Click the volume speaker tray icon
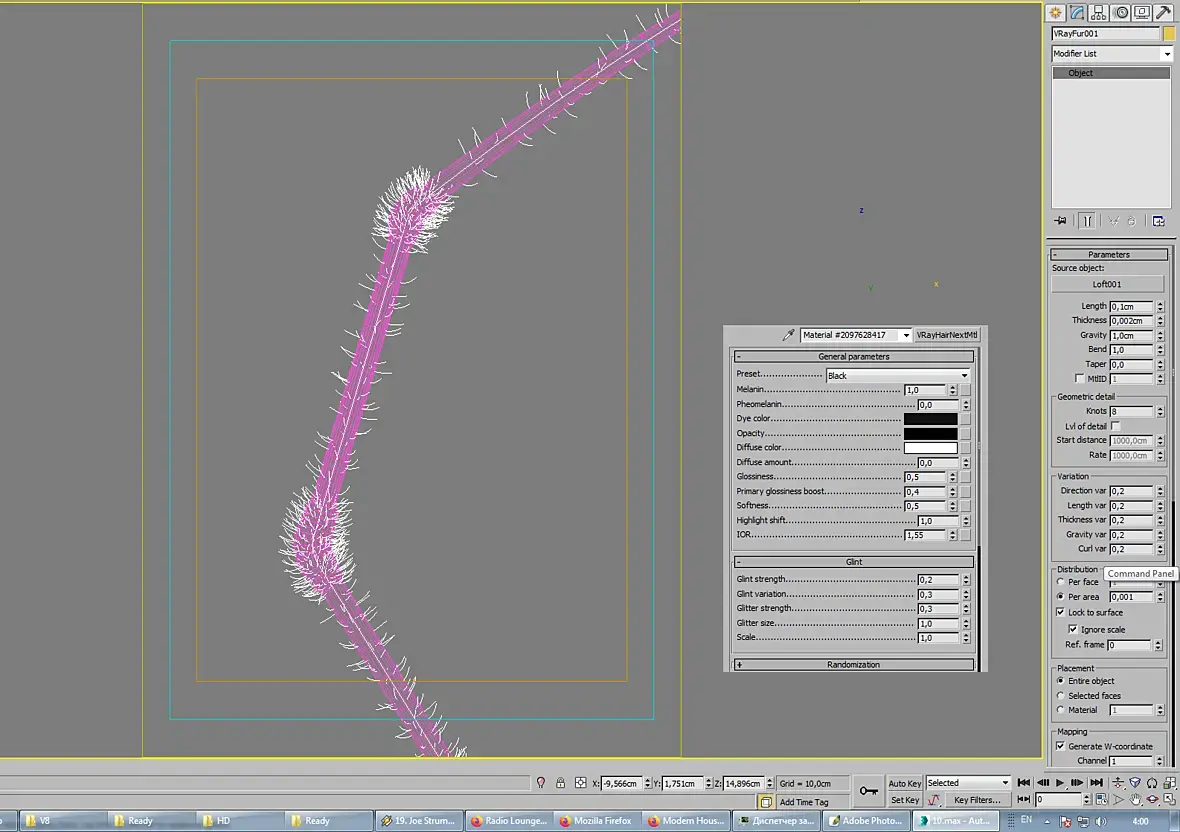 [x=1101, y=821]
